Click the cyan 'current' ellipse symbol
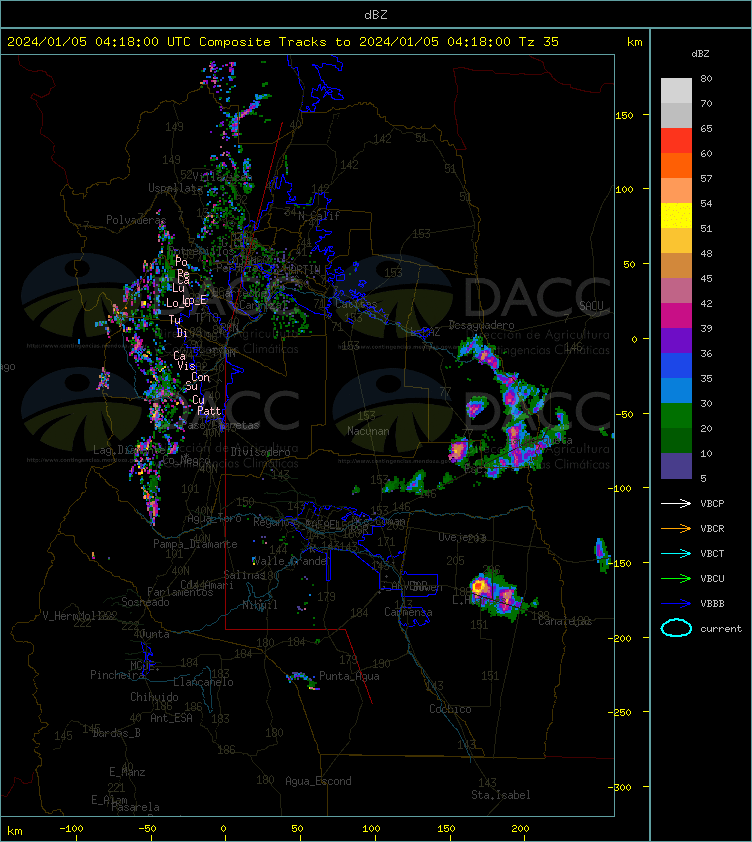The image size is (752, 842). [676, 628]
